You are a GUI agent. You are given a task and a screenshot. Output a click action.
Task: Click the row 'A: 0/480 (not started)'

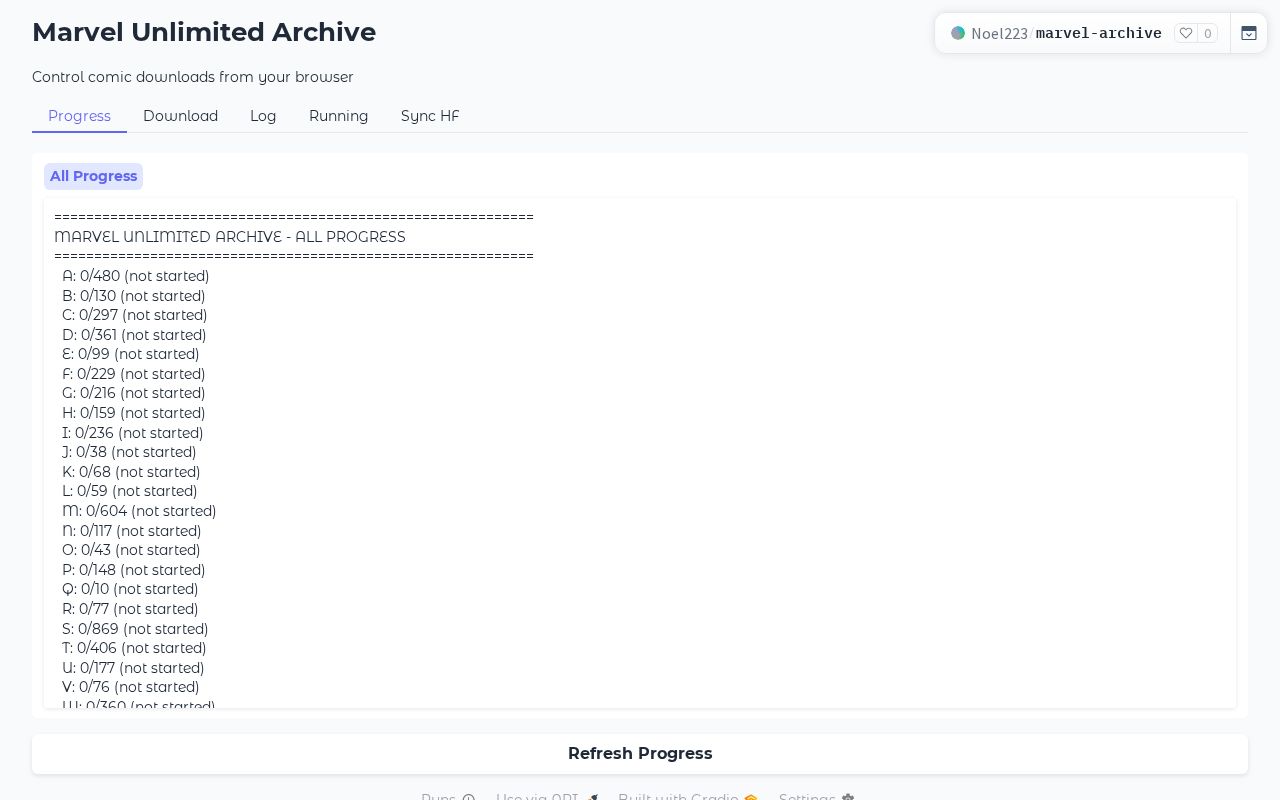[x=135, y=276]
